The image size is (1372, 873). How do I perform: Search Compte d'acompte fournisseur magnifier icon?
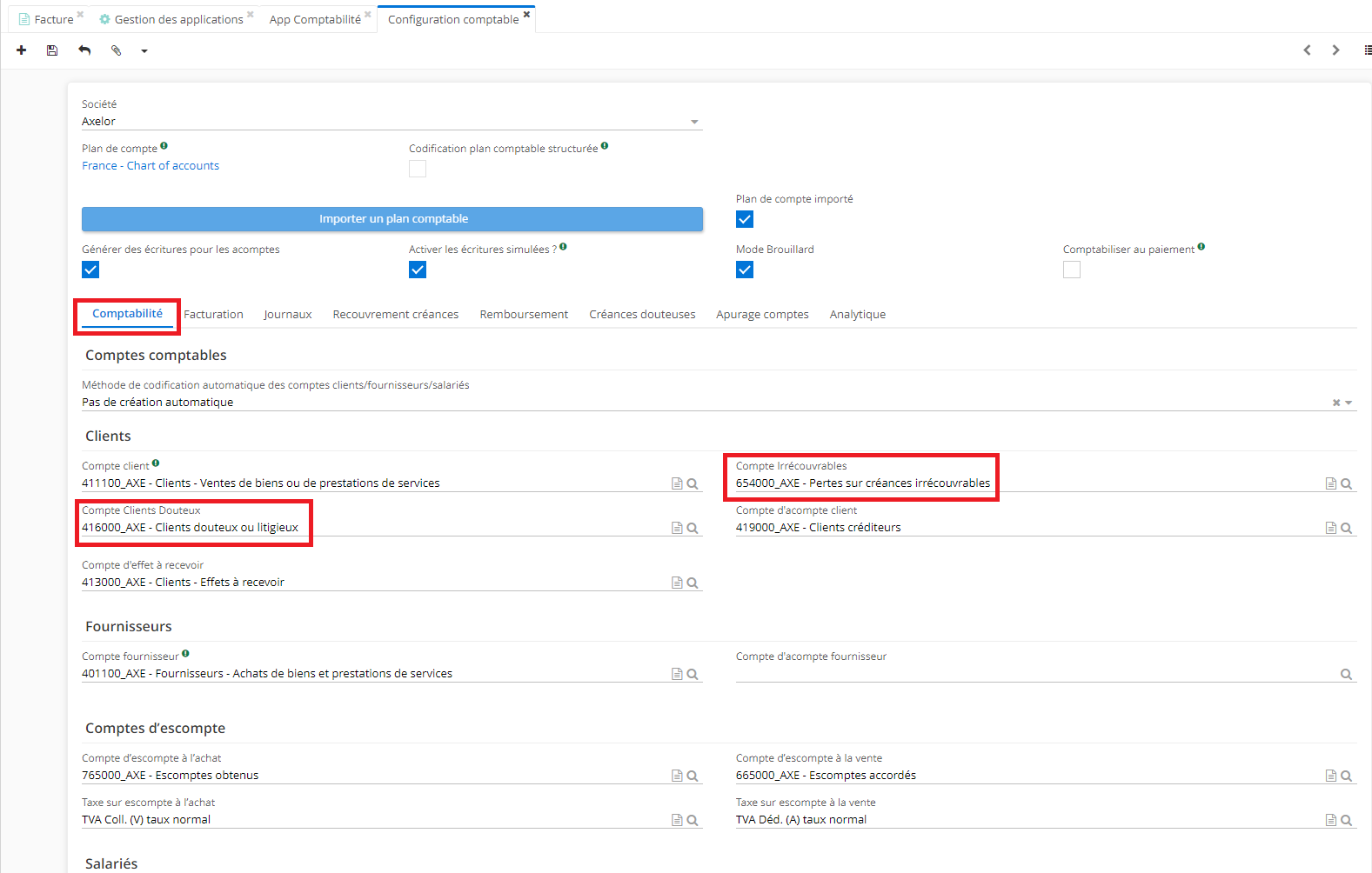(1346, 674)
